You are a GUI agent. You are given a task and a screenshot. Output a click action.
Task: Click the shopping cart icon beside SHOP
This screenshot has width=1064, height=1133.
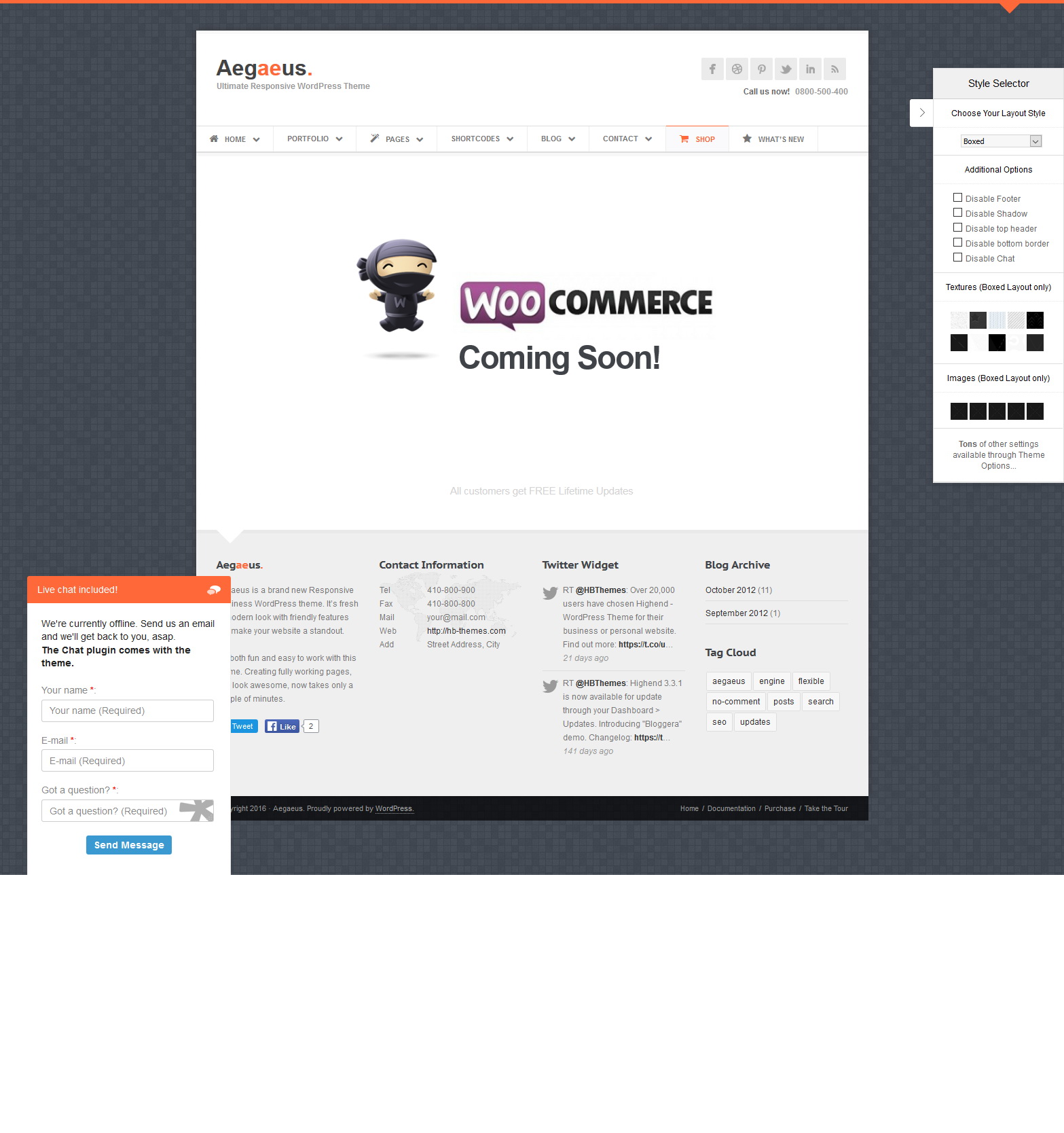(684, 139)
